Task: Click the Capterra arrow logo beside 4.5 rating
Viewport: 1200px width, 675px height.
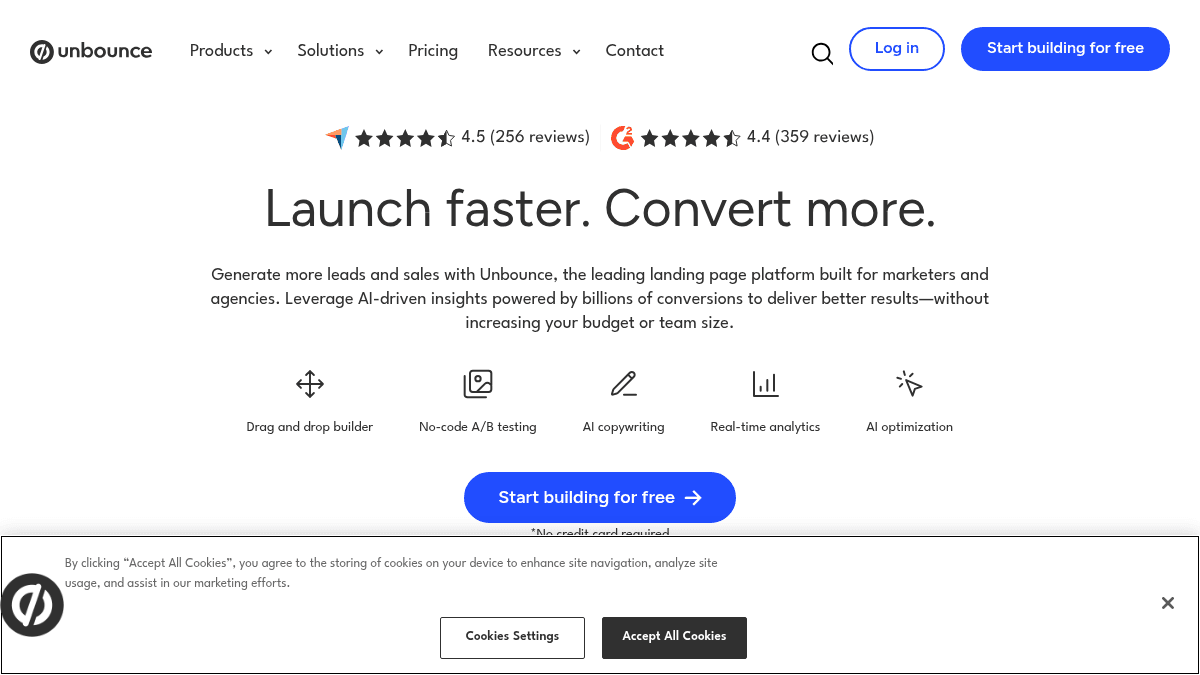Action: click(x=338, y=138)
